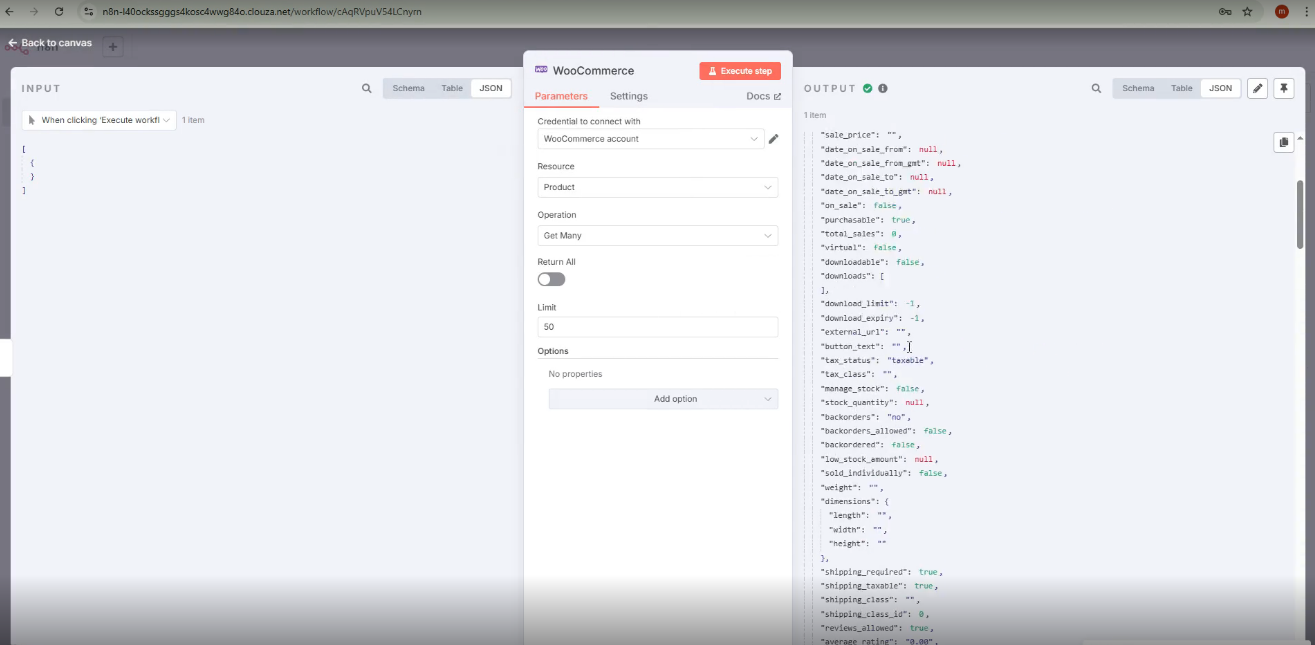This screenshot has width=1315, height=645.
Task: Click the pencil icon to edit output
Action: tap(1258, 88)
